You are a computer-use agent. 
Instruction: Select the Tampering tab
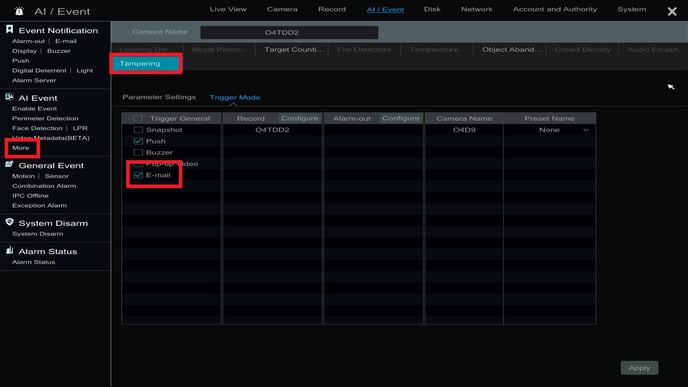click(146, 64)
